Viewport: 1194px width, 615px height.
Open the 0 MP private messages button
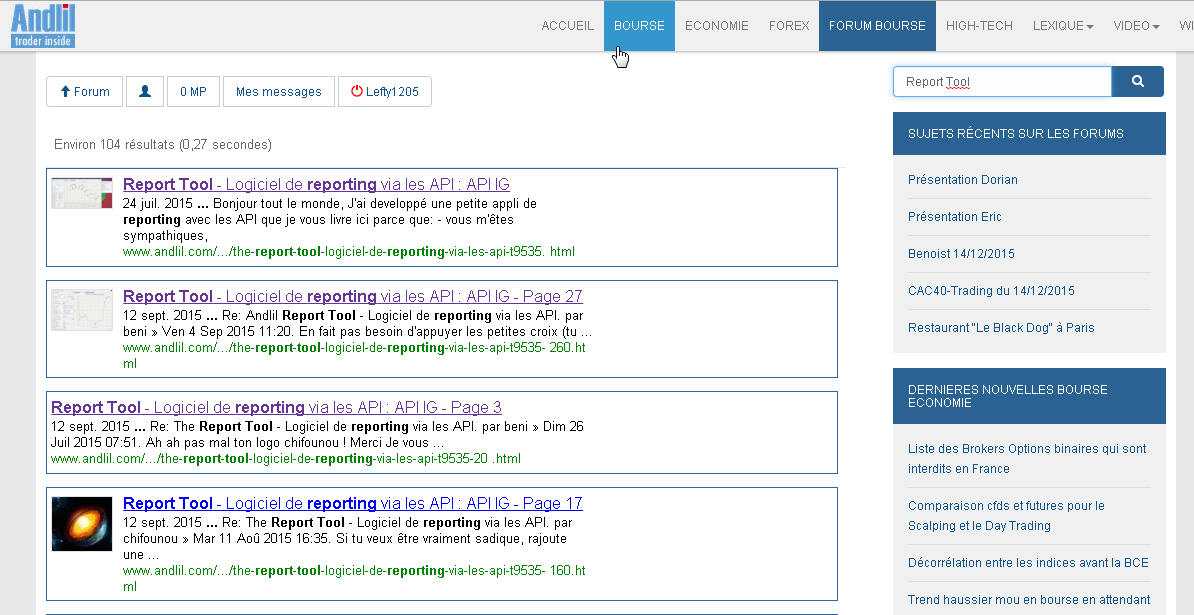click(x=193, y=91)
